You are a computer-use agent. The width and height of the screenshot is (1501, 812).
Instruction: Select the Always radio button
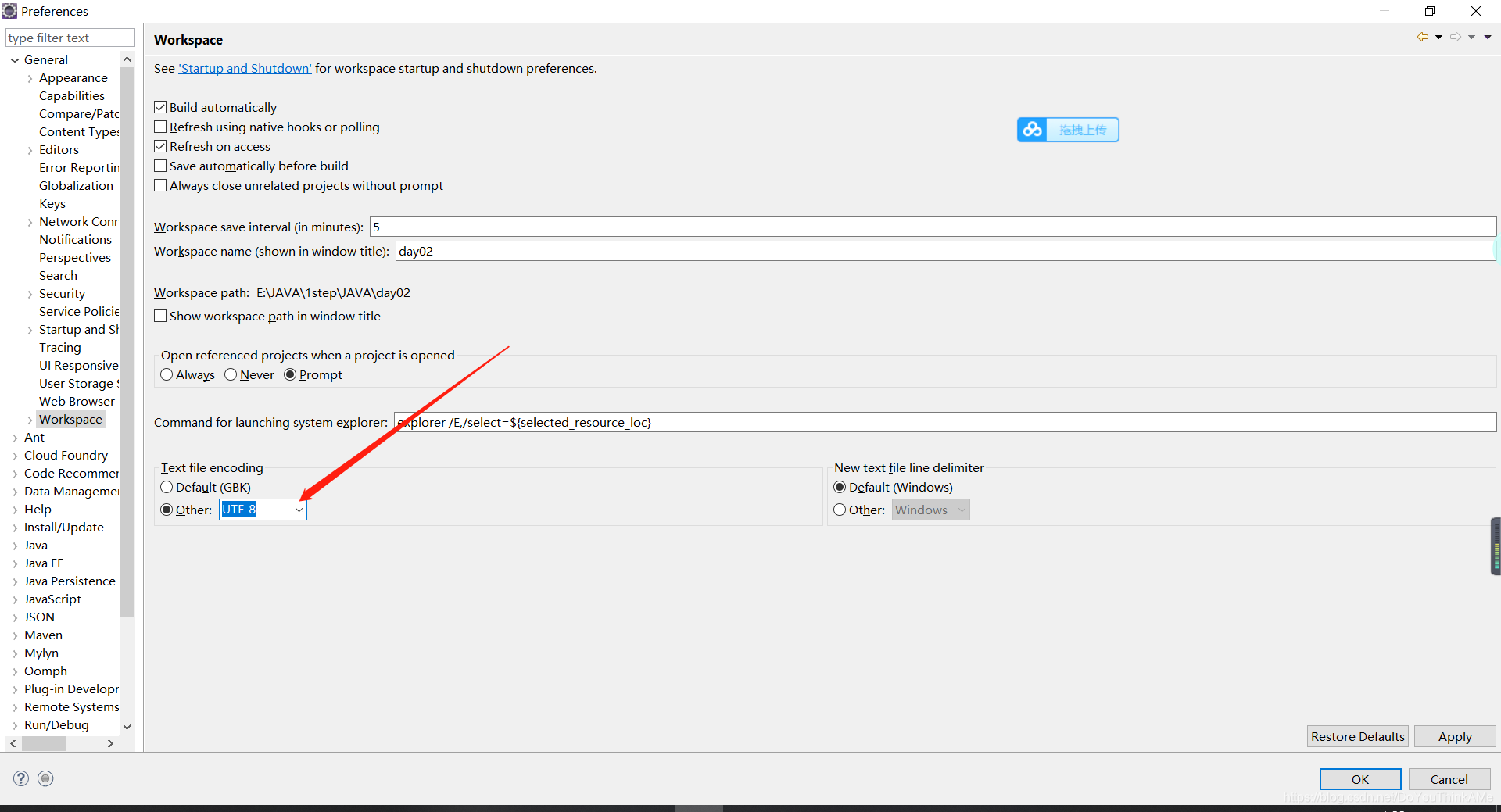click(167, 374)
